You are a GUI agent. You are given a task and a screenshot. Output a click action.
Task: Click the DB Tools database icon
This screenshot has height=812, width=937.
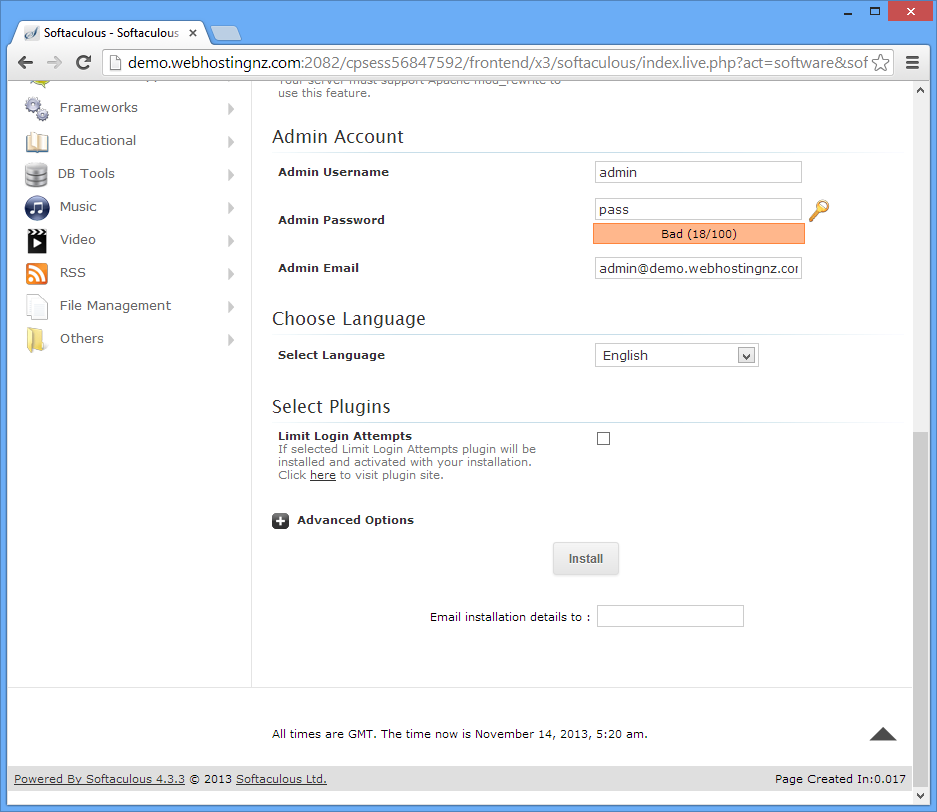point(37,174)
